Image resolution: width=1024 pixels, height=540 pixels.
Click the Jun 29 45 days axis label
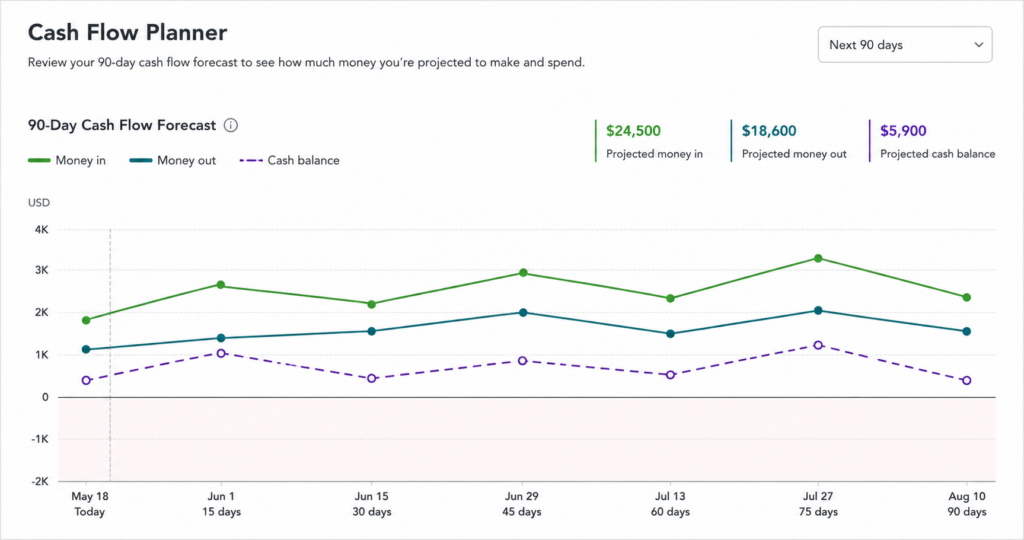(521, 504)
